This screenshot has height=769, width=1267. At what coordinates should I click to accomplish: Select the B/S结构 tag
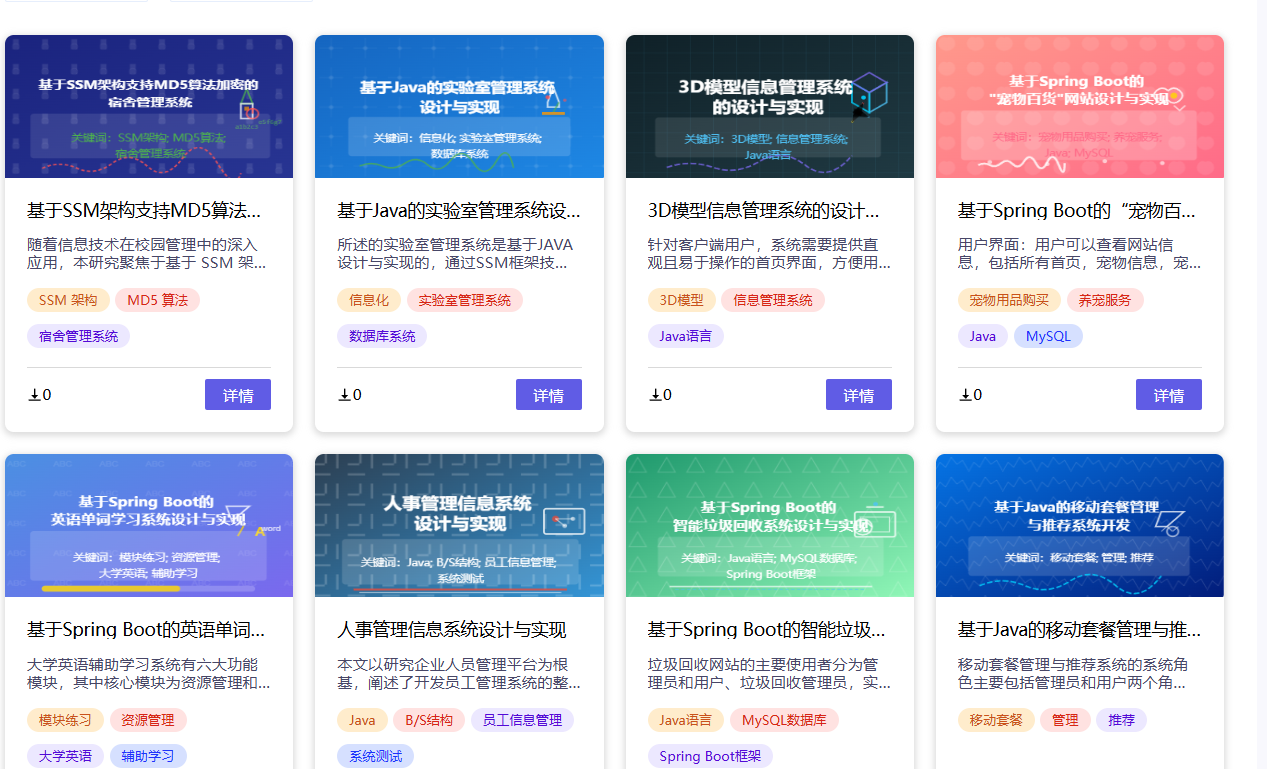coord(429,720)
